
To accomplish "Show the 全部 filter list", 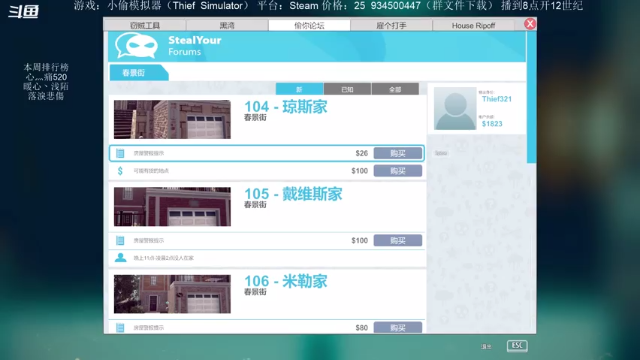I will 395,89.
